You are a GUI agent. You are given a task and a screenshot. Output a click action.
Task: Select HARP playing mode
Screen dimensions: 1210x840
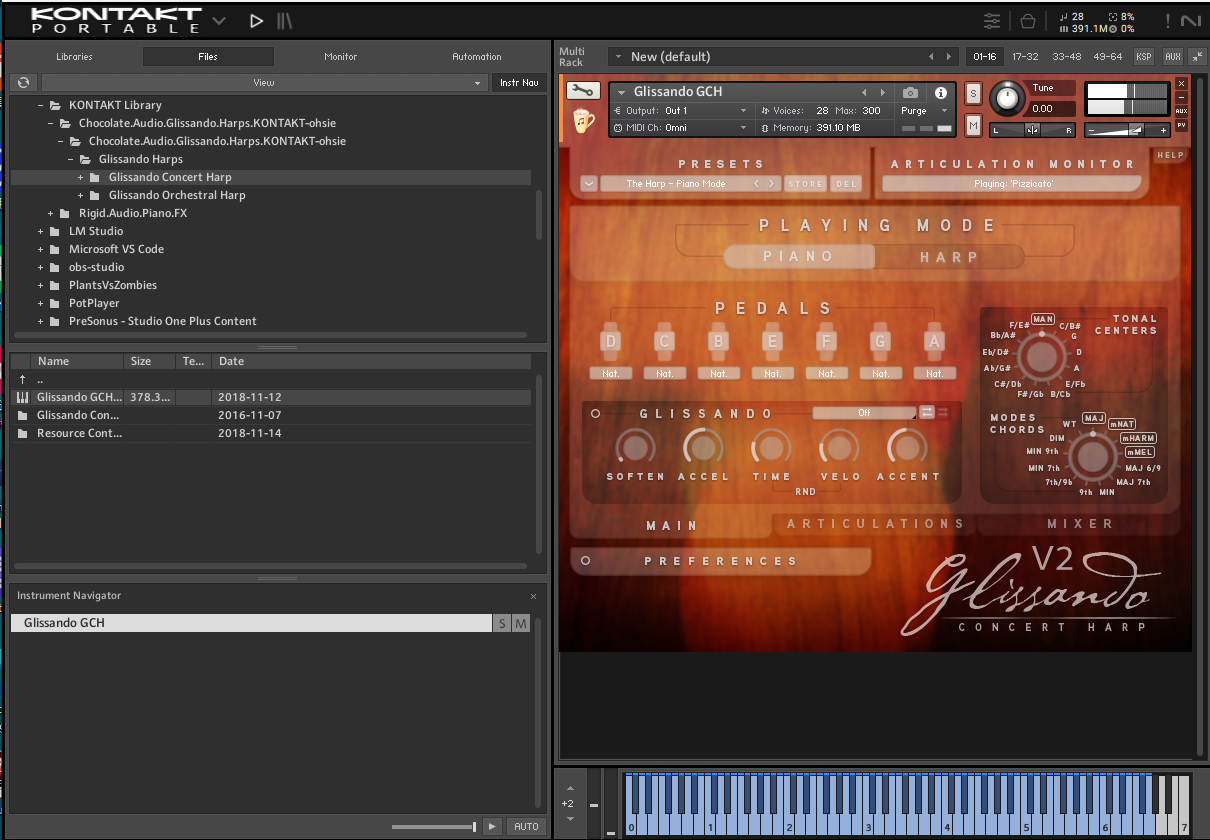949,257
